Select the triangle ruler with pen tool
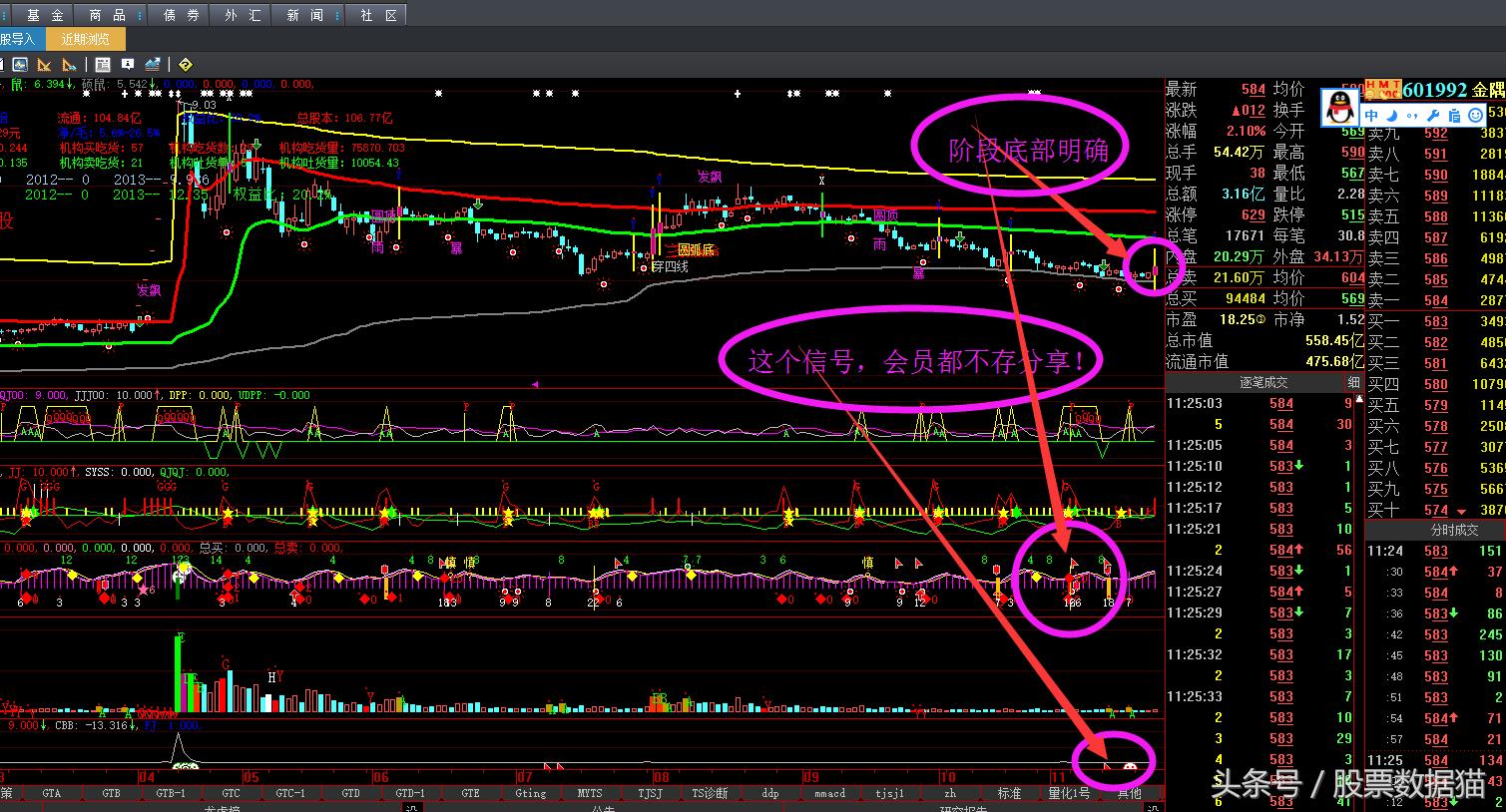 click(69, 65)
